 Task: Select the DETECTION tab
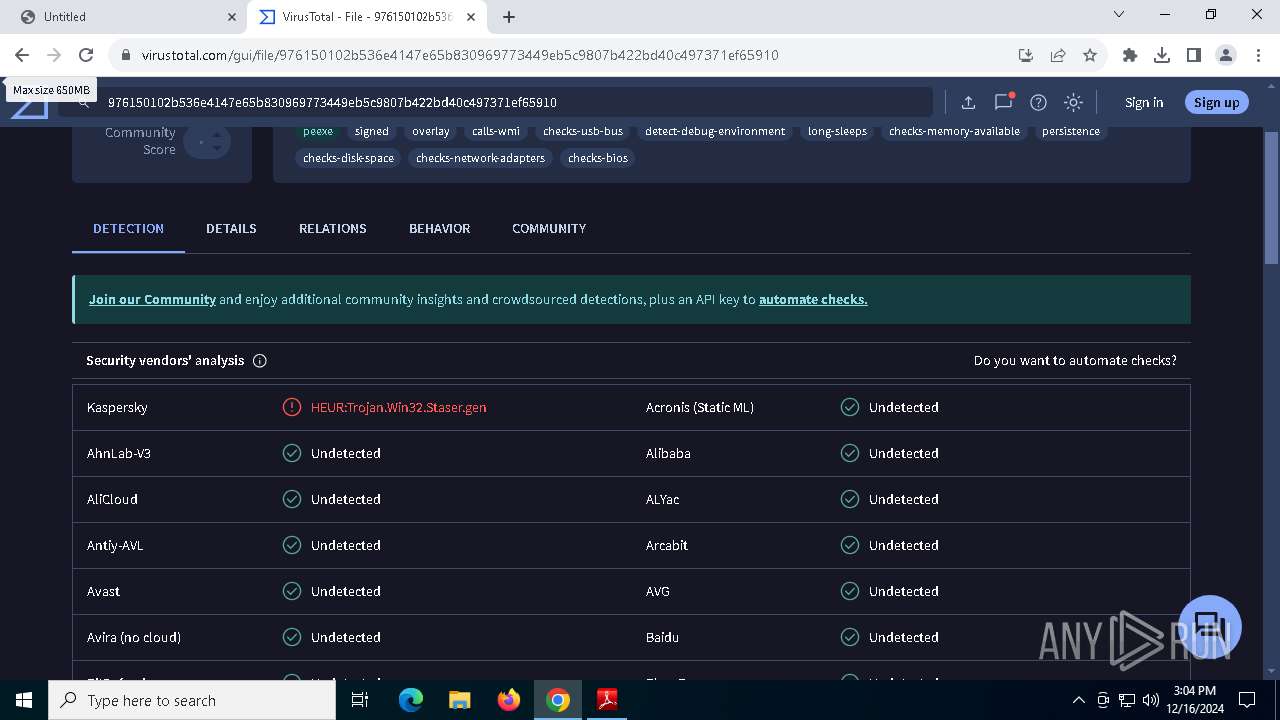click(x=128, y=228)
